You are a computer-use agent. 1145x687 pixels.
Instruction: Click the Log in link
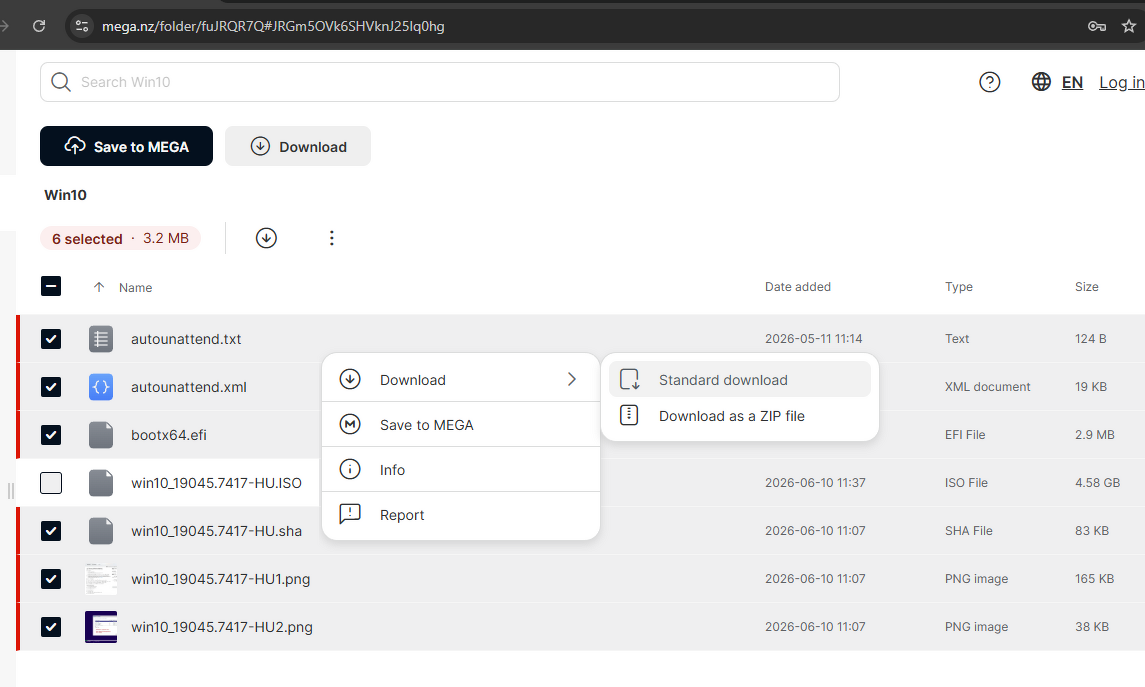pos(1122,82)
